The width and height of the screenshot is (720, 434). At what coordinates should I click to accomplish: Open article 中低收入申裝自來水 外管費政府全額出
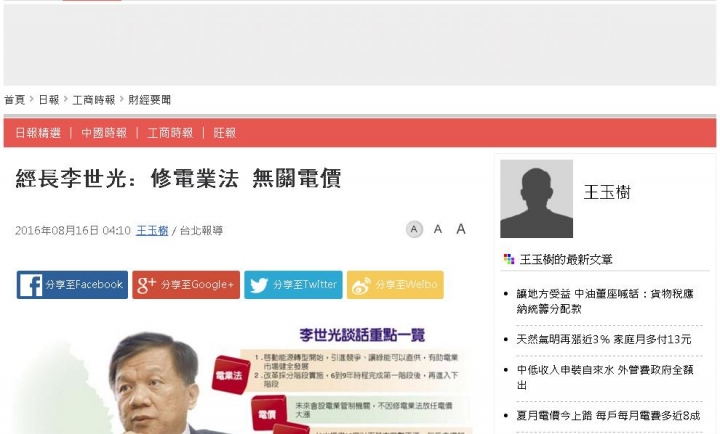pos(605,377)
